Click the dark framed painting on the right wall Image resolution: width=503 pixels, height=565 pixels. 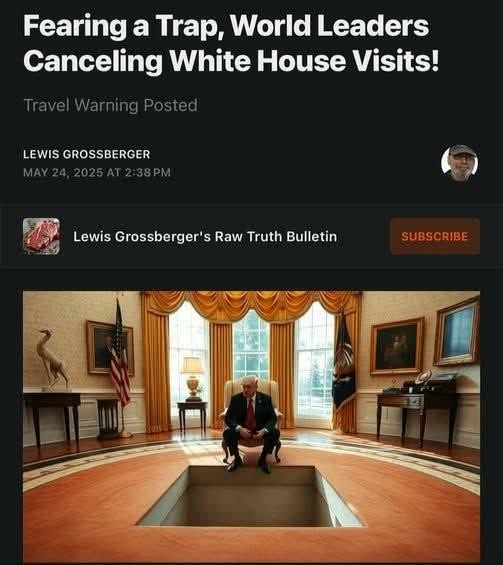397,347
